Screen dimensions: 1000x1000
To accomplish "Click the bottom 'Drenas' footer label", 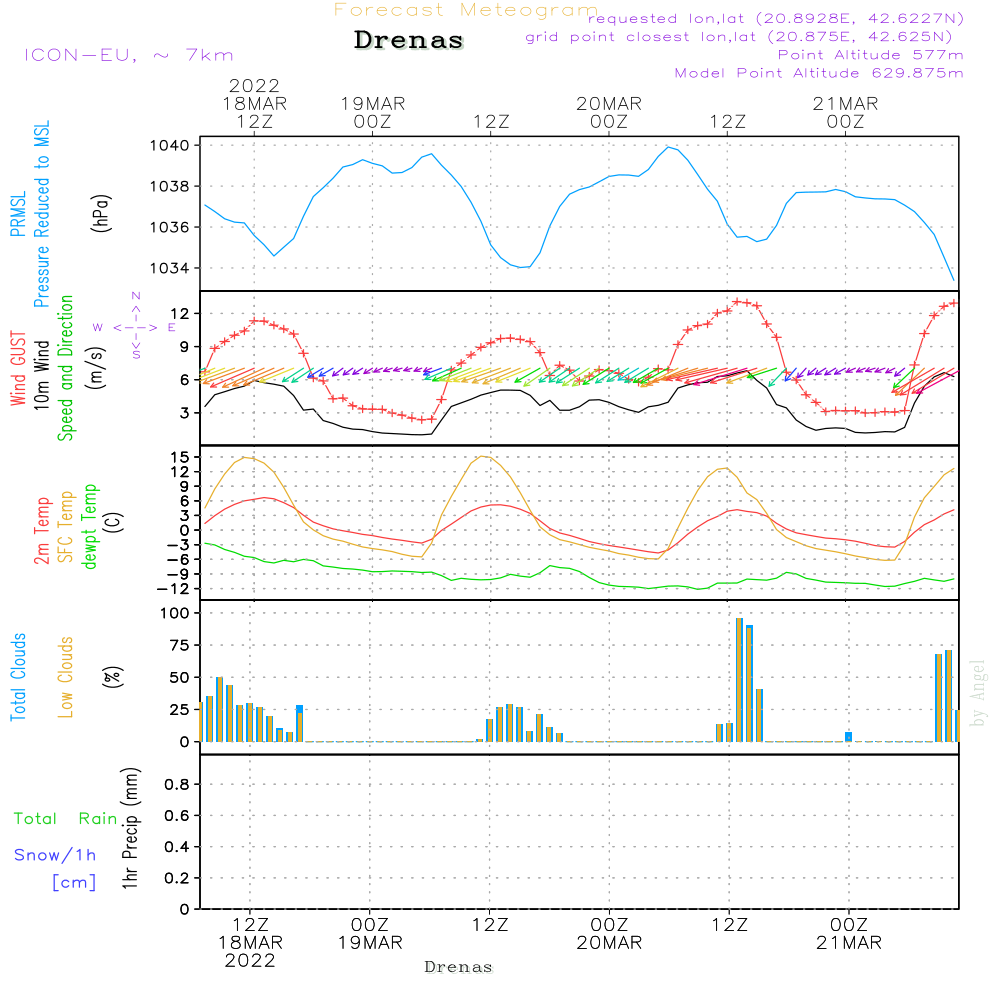I will point(459,967).
